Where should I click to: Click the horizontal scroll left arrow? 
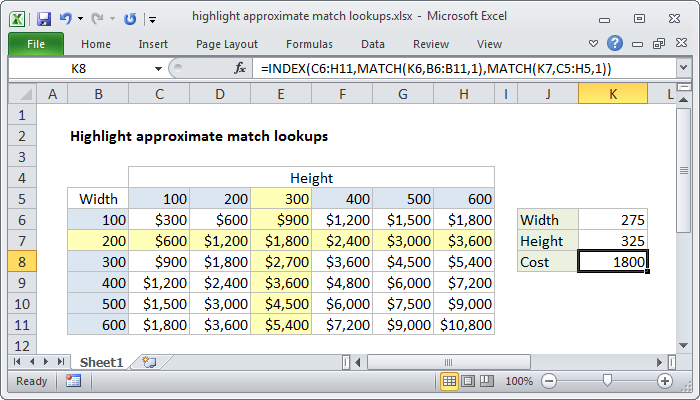pos(358,362)
